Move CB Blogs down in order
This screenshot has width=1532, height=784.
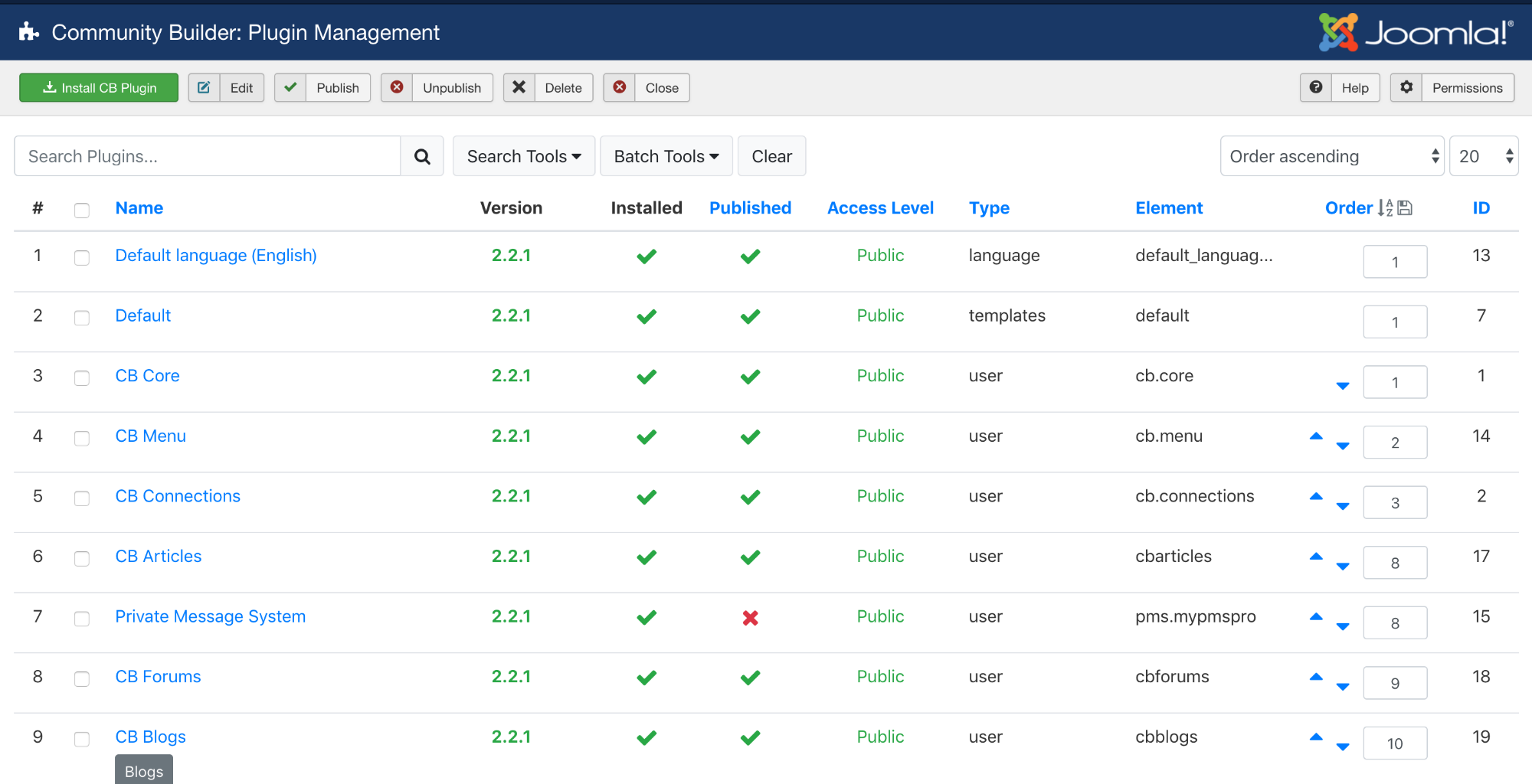pyautogui.click(x=1343, y=746)
